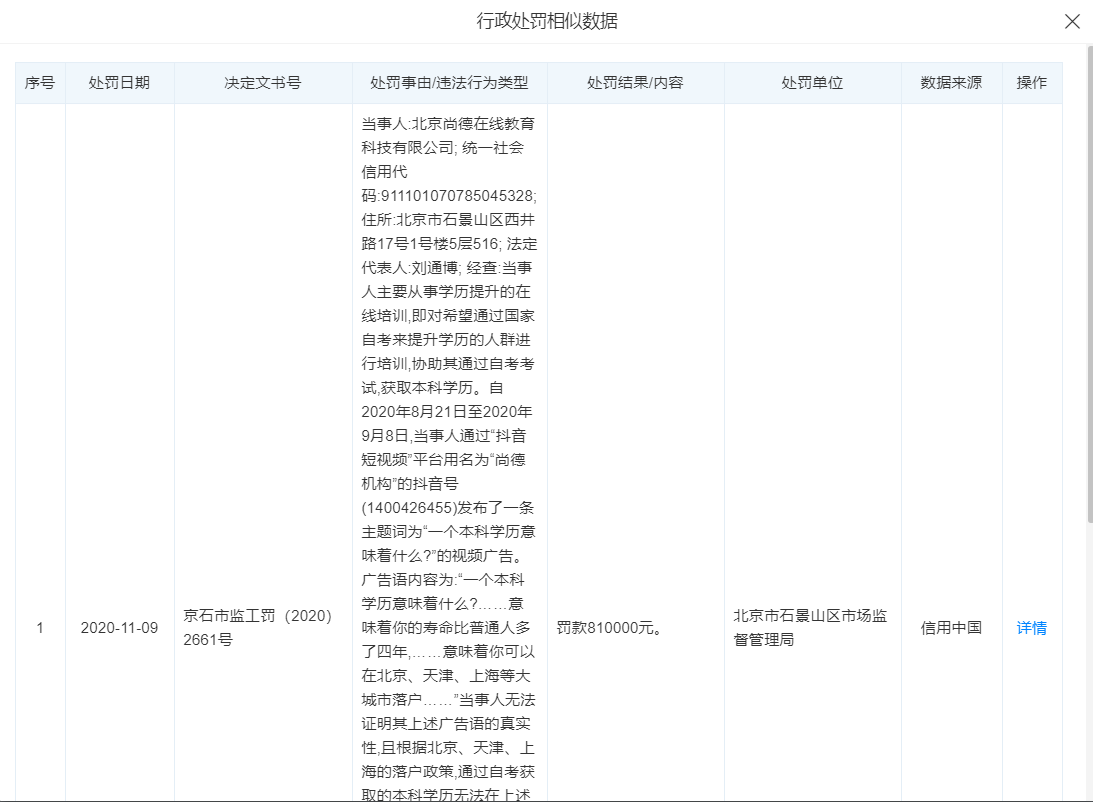Select the 处罚单位 column header

812,83
